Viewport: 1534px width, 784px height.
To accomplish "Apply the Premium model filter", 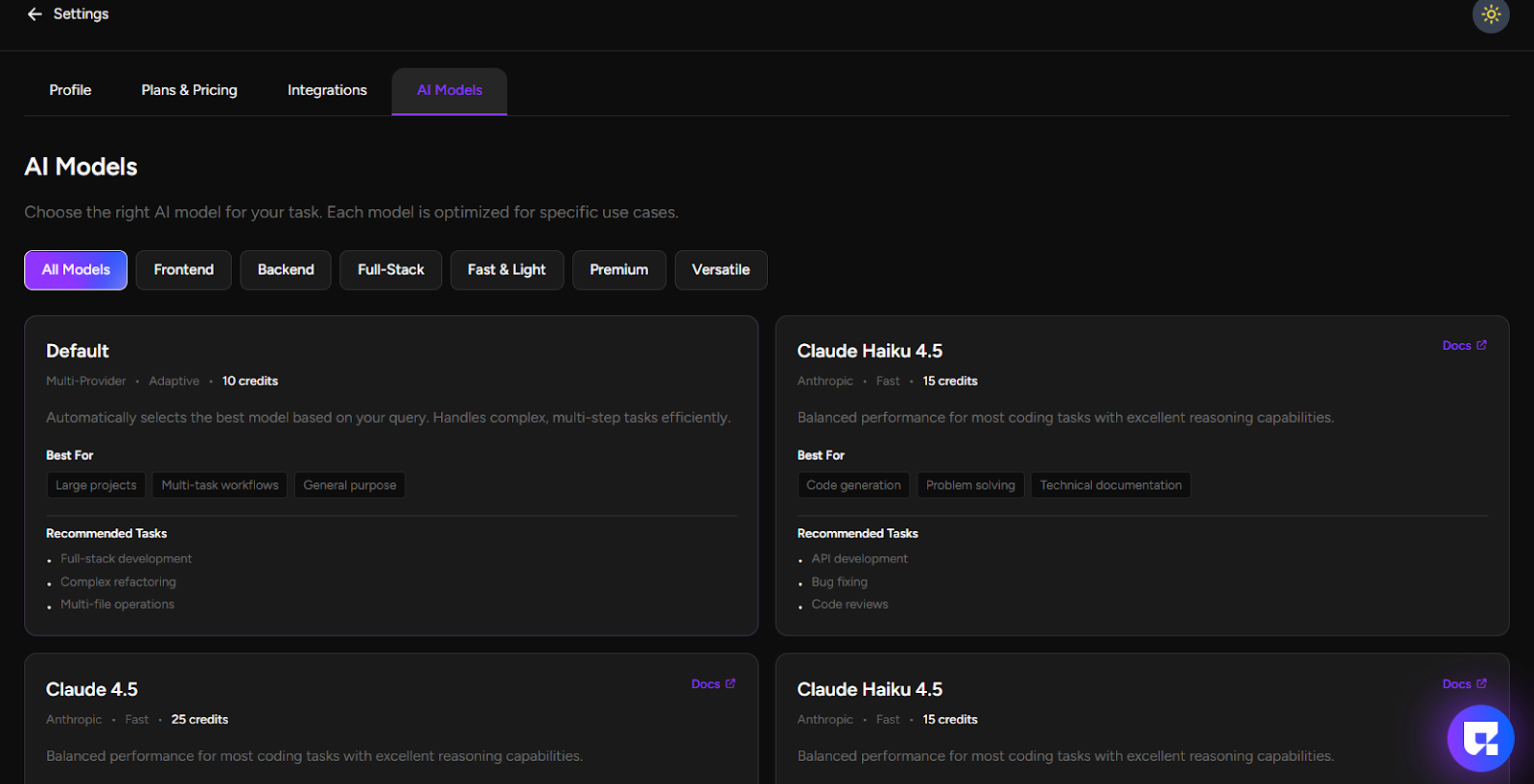I will [619, 270].
